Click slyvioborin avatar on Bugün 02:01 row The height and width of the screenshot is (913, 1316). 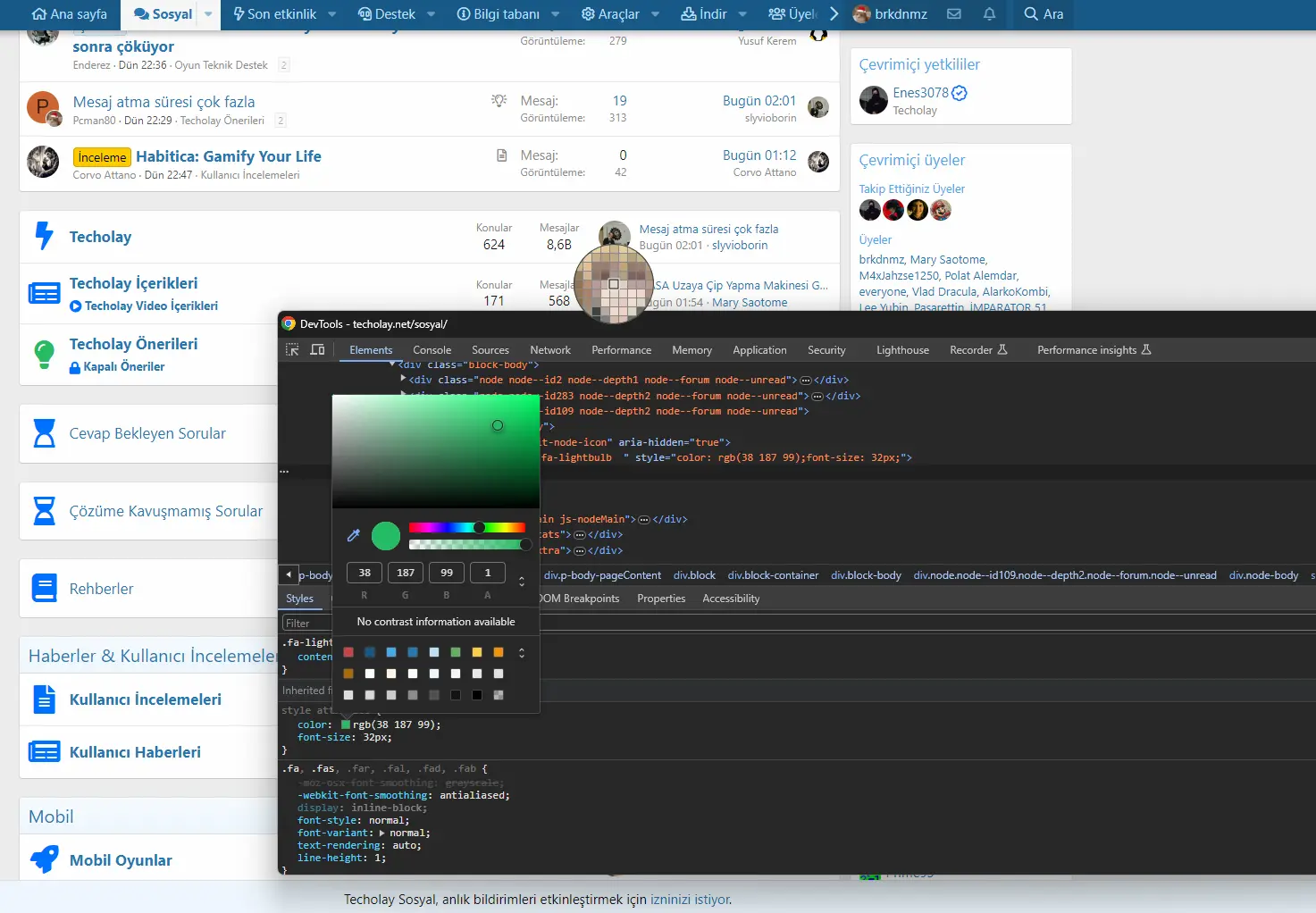(x=818, y=107)
